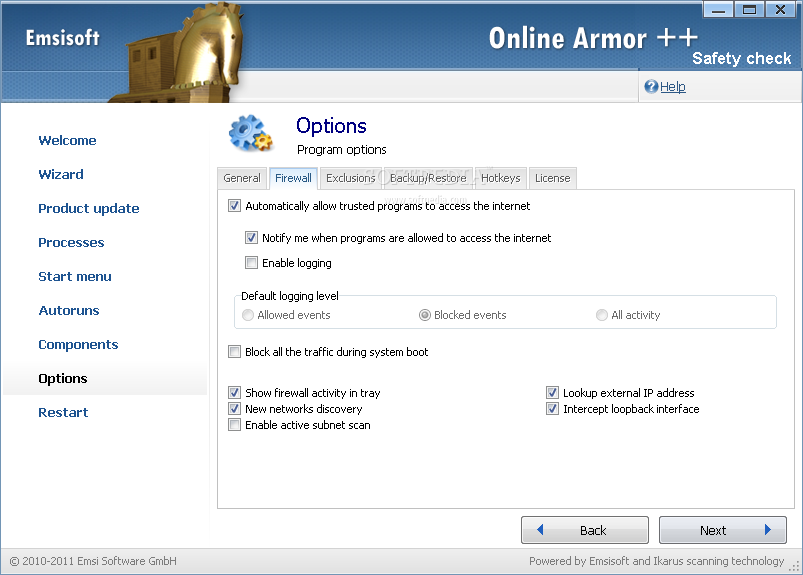Click the 'Safety check' header text

(x=742, y=58)
